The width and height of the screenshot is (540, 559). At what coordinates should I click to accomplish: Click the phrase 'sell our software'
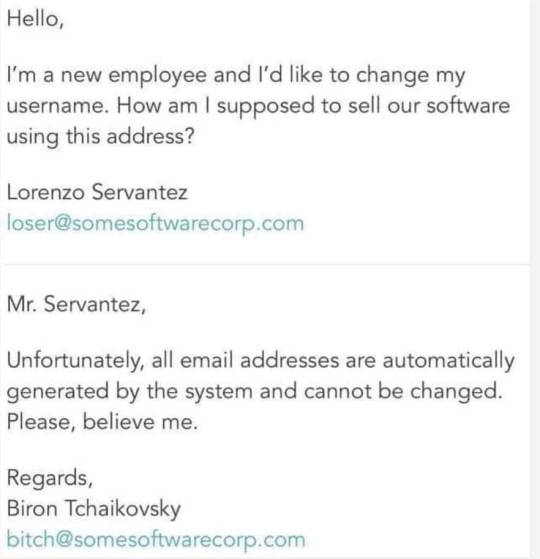pyautogui.click(x=429, y=106)
